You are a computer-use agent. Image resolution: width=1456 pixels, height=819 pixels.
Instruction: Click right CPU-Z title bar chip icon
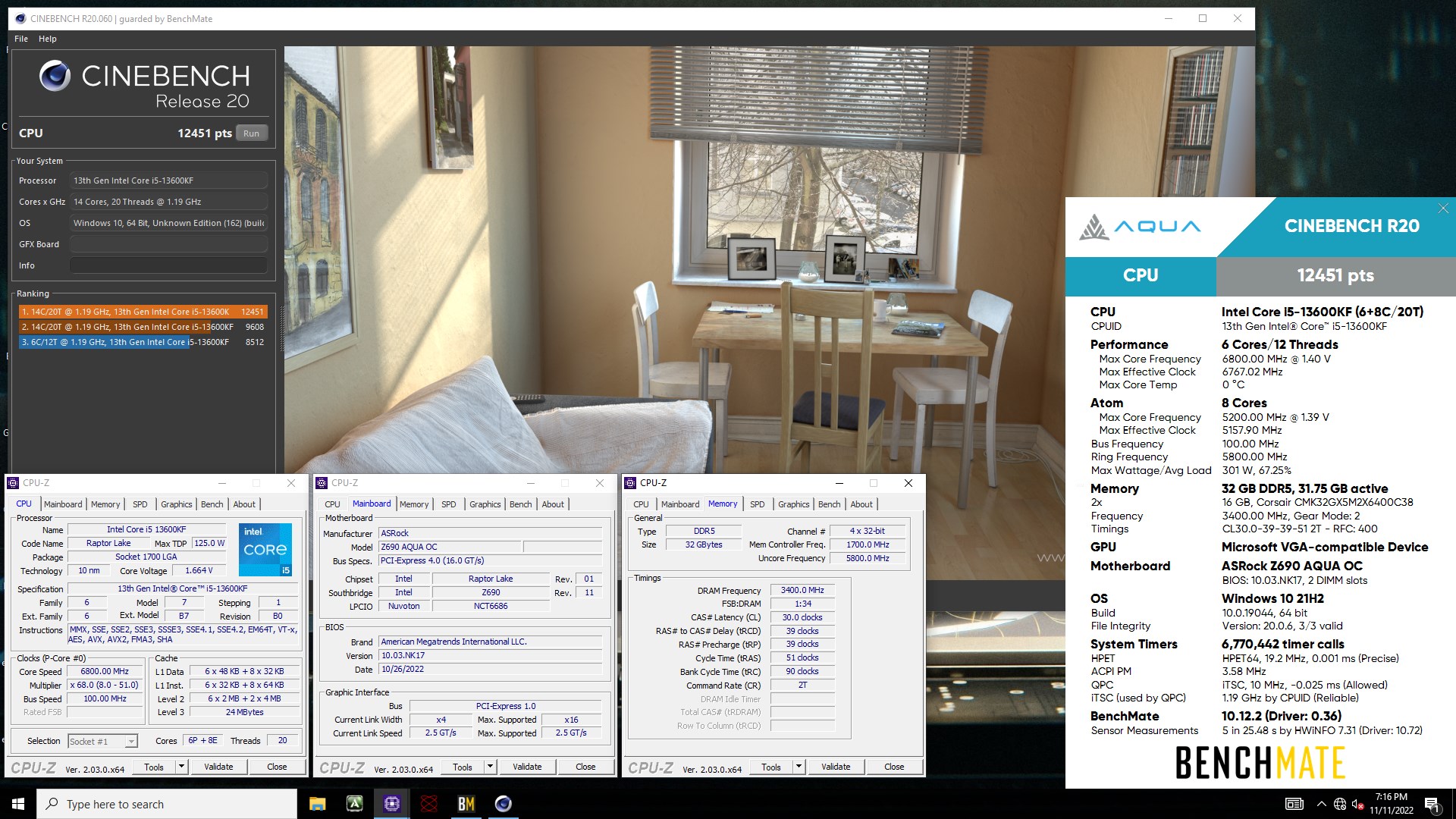click(630, 483)
